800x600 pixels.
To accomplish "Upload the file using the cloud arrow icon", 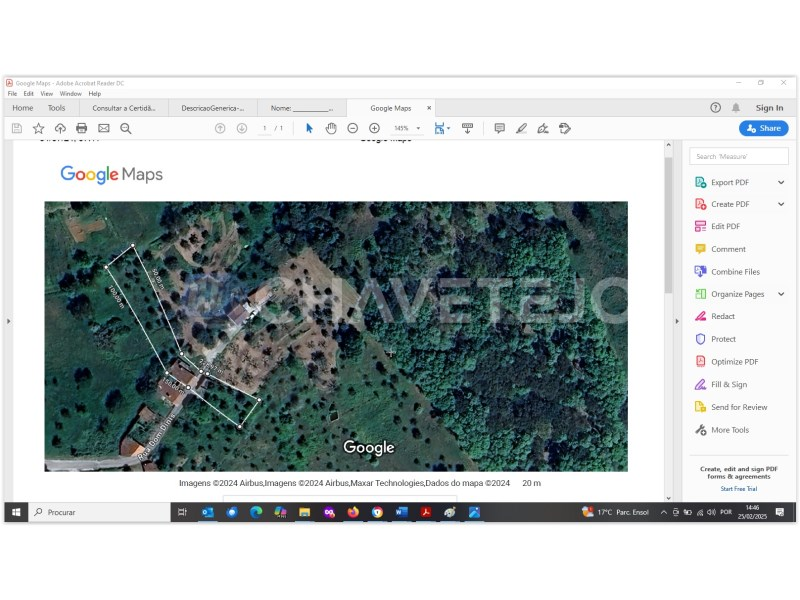I will tap(60, 128).
